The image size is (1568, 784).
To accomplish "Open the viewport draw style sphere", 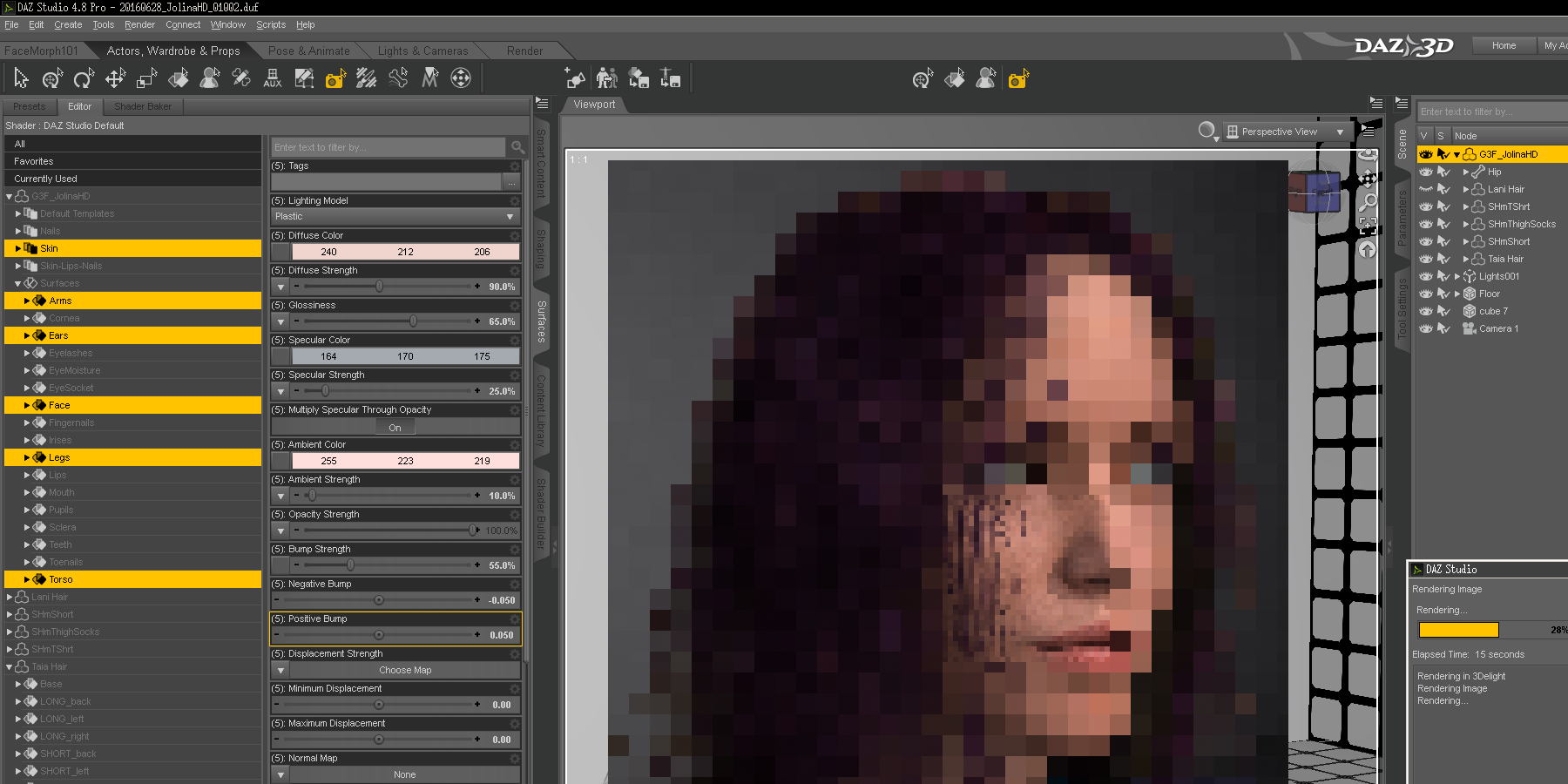I will (1207, 131).
